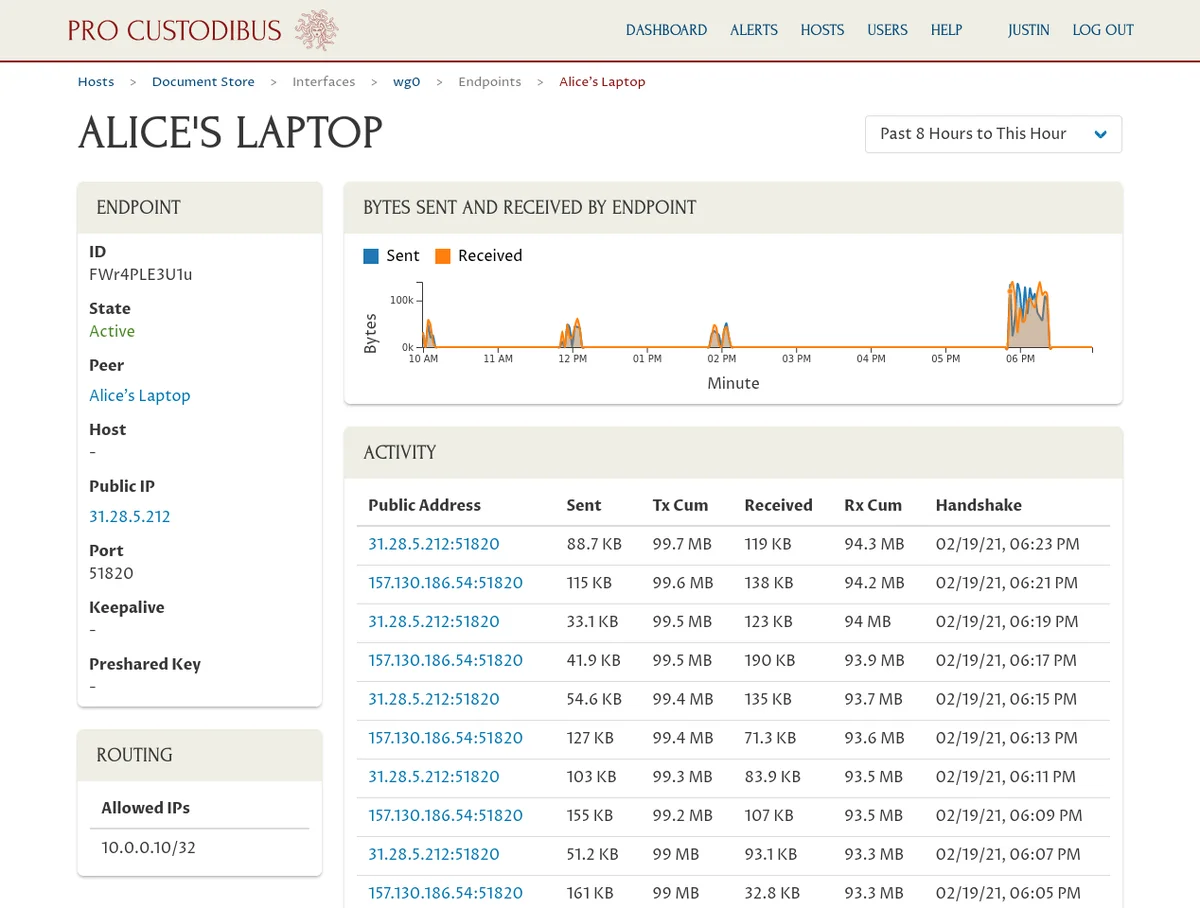Viewport: 1200px width, 908px height.
Task: Select wg0 interface in the breadcrumb
Action: tap(406, 82)
